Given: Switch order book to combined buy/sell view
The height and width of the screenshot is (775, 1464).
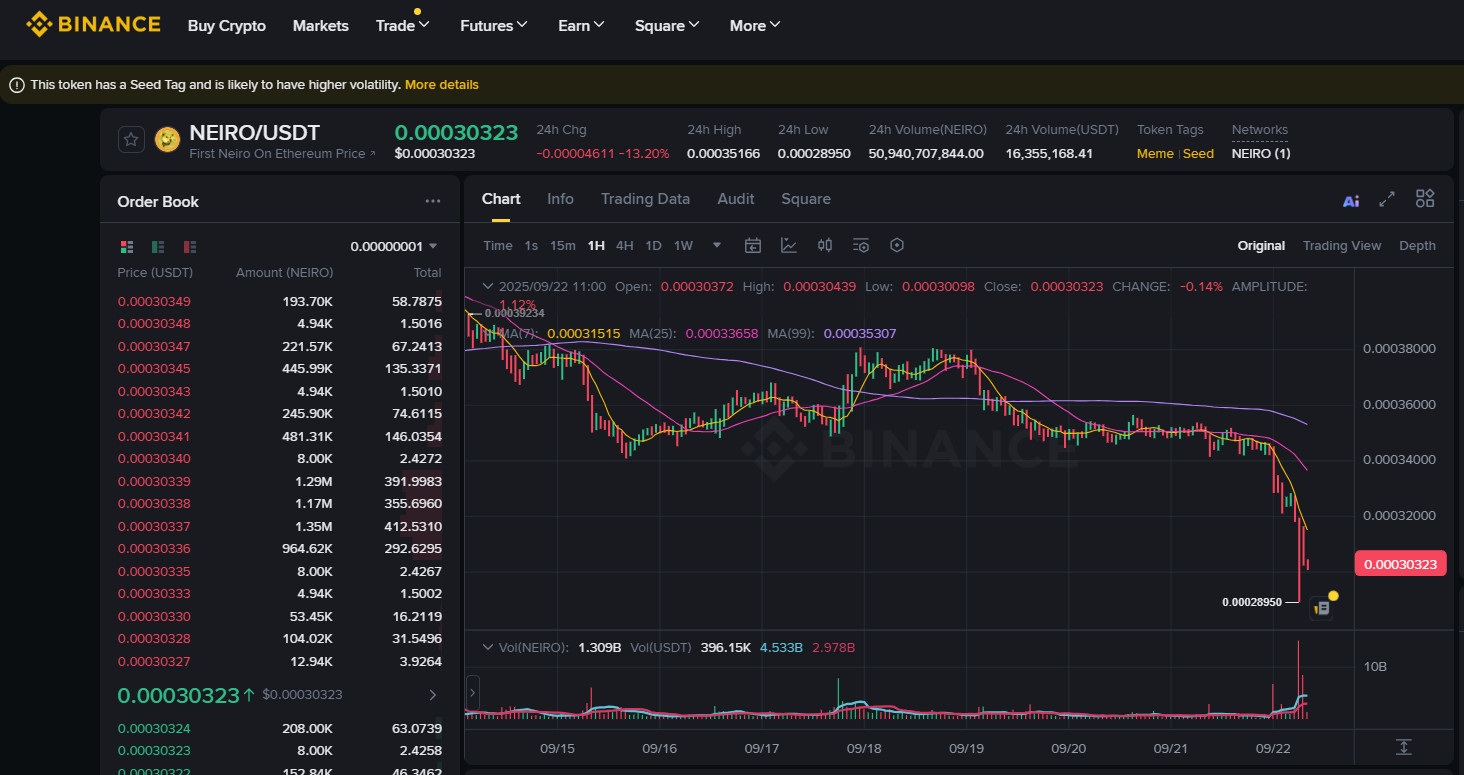Looking at the screenshot, I should coord(127,246).
